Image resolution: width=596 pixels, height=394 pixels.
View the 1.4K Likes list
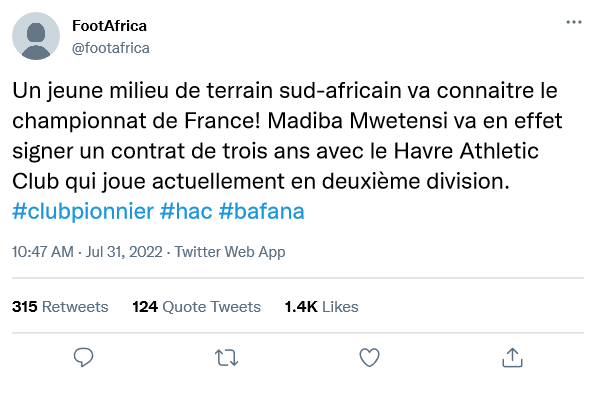321,307
